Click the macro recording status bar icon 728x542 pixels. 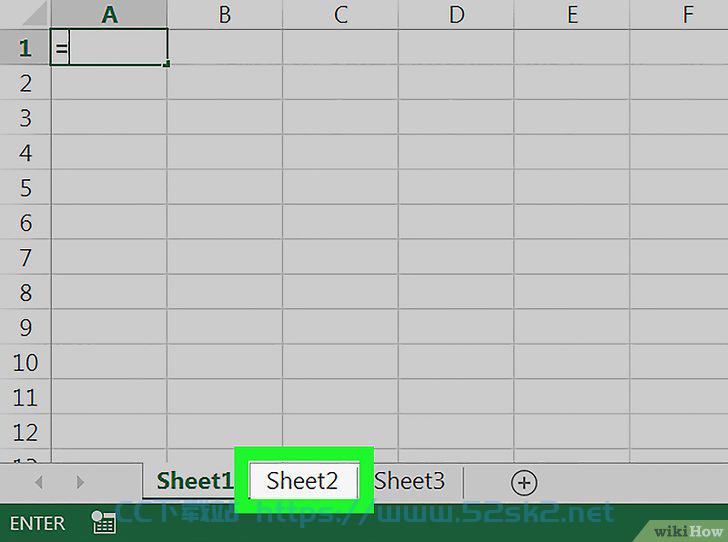(104, 522)
